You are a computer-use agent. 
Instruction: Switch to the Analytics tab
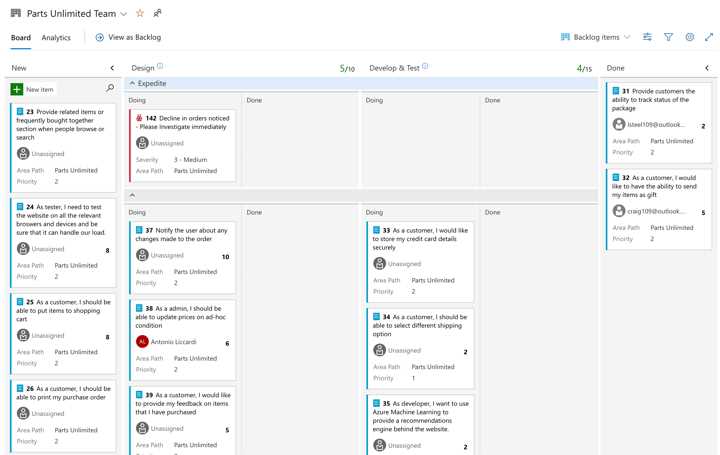click(x=56, y=38)
